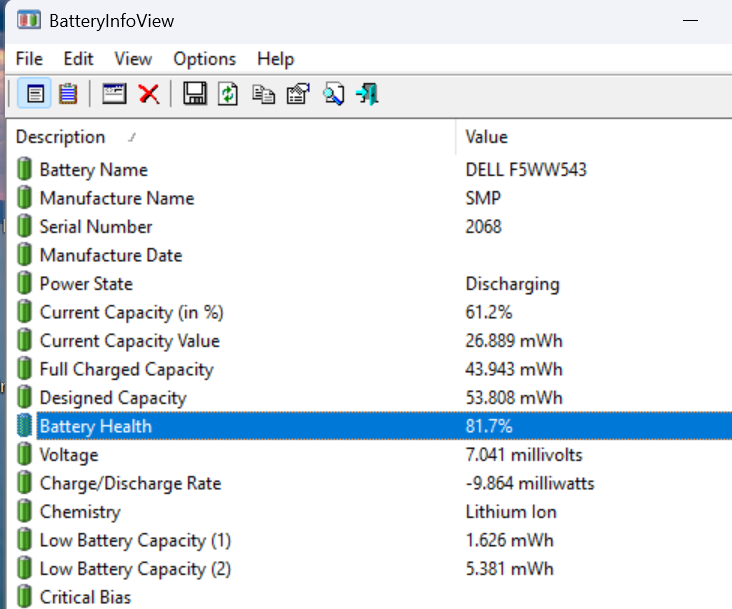This screenshot has height=609, width=732.
Task: Click the 53.808 mWh designed capacity value
Action: (x=514, y=398)
